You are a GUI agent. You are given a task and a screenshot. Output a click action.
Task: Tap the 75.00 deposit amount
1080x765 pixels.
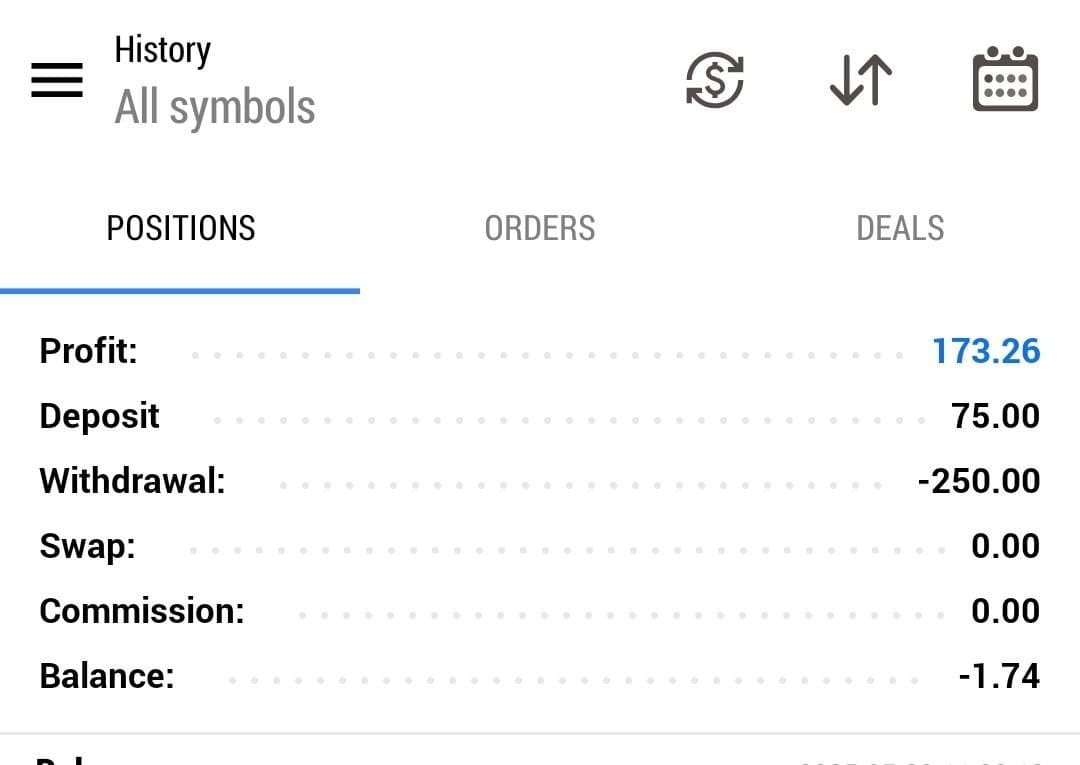[996, 416]
